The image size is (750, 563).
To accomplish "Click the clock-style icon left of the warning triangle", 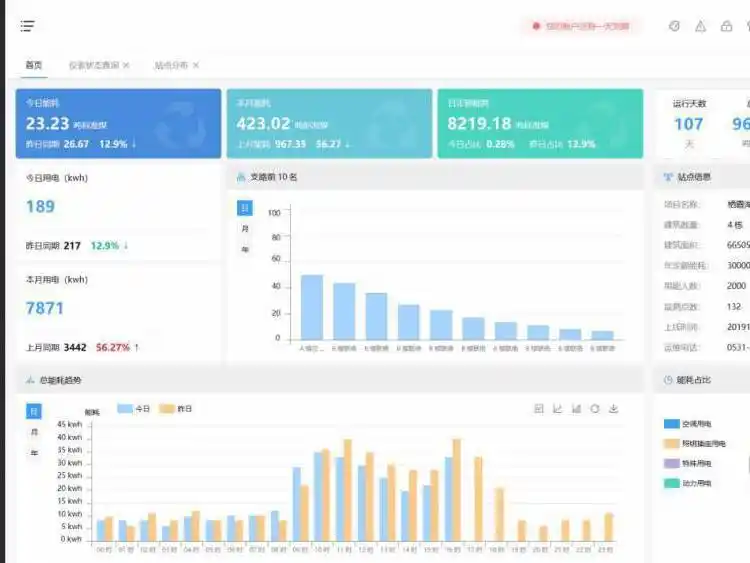I will [x=675, y=26].
